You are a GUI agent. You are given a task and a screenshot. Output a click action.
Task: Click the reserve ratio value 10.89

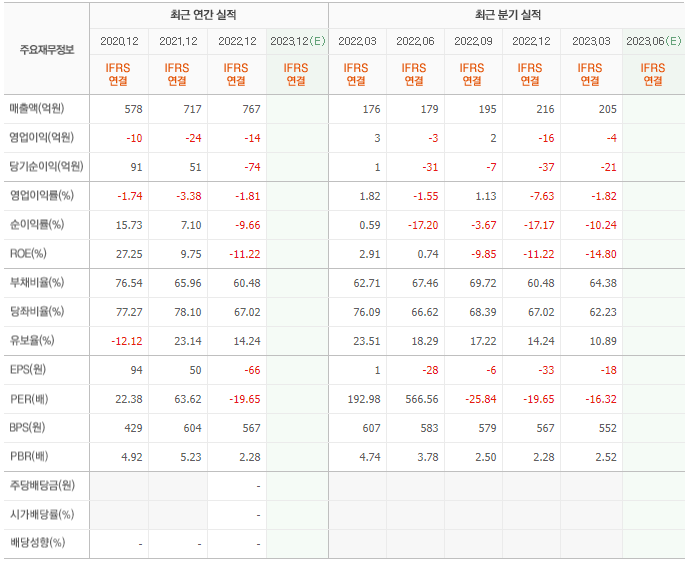pyautogui.click(x=603, y=341)
